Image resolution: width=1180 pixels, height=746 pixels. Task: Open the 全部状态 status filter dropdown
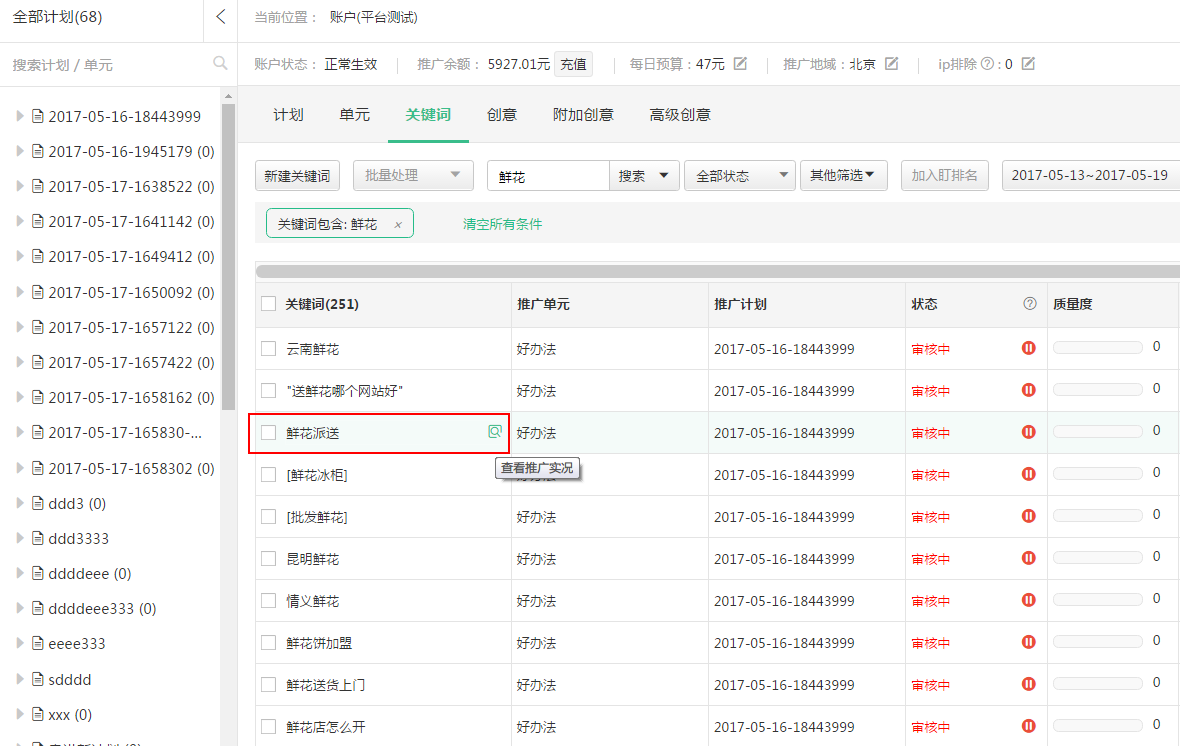tap(739, 175)
